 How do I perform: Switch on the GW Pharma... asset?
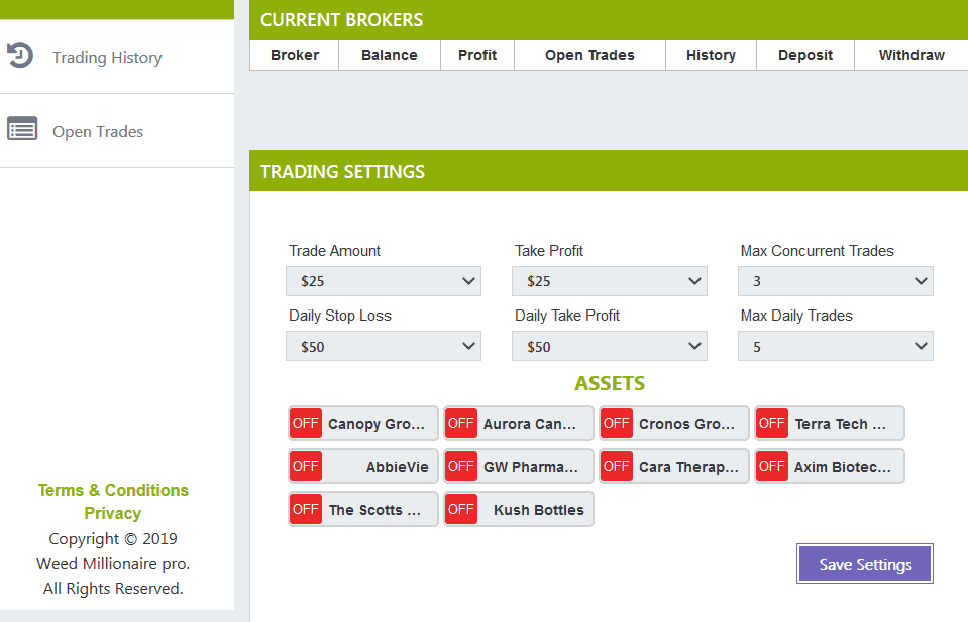[461, 466]
